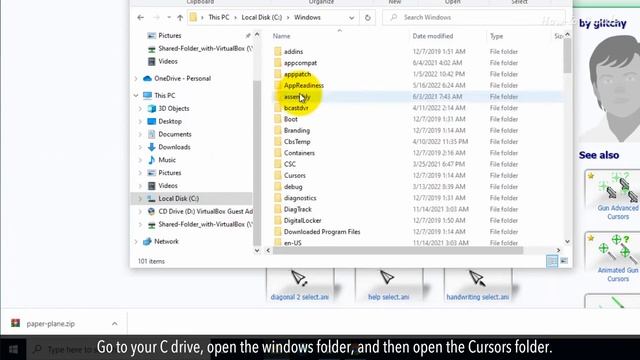
Task: Go up one folder level
Action: tap(180, 18)
